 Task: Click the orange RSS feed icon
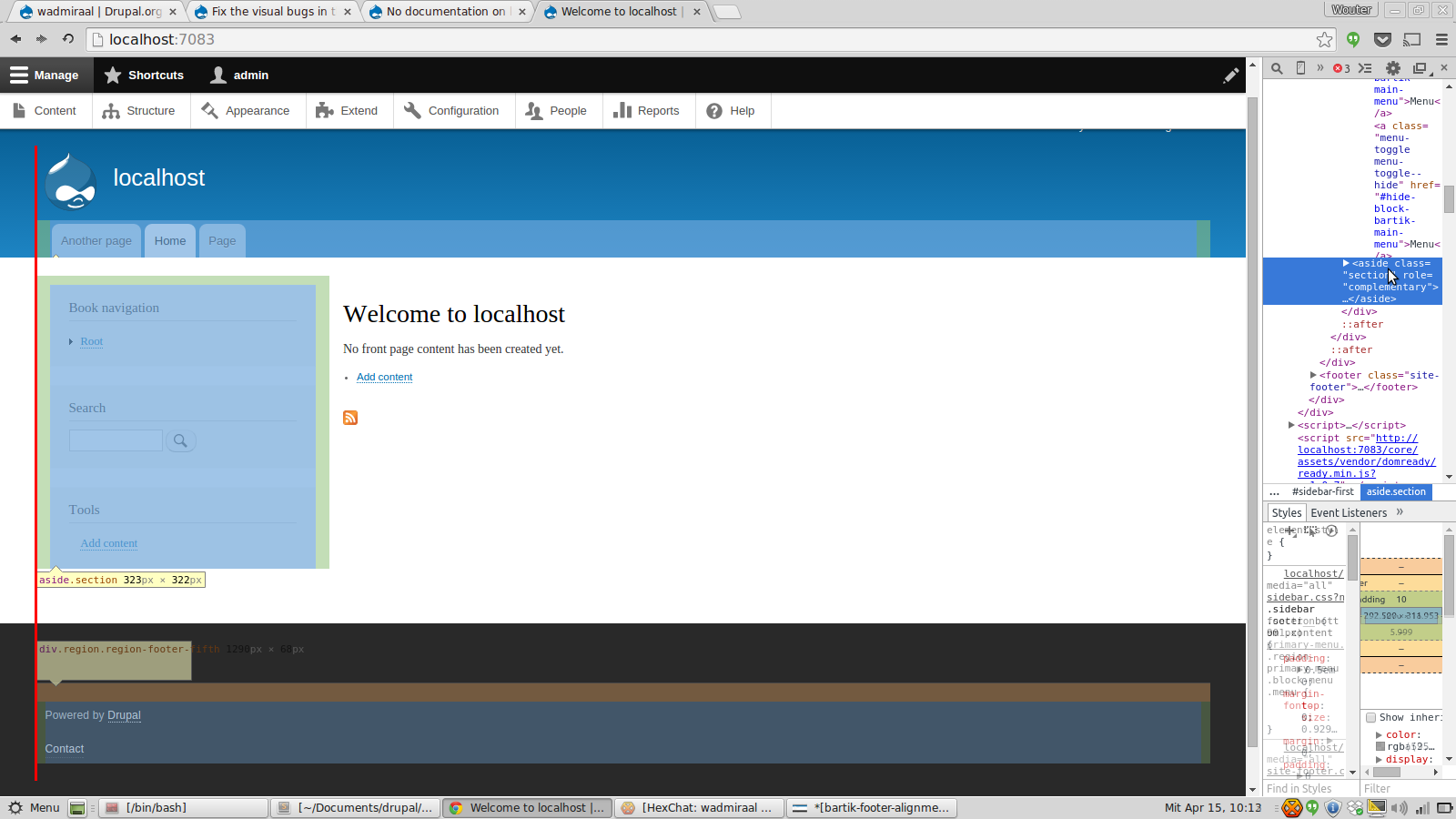(350, 418)
